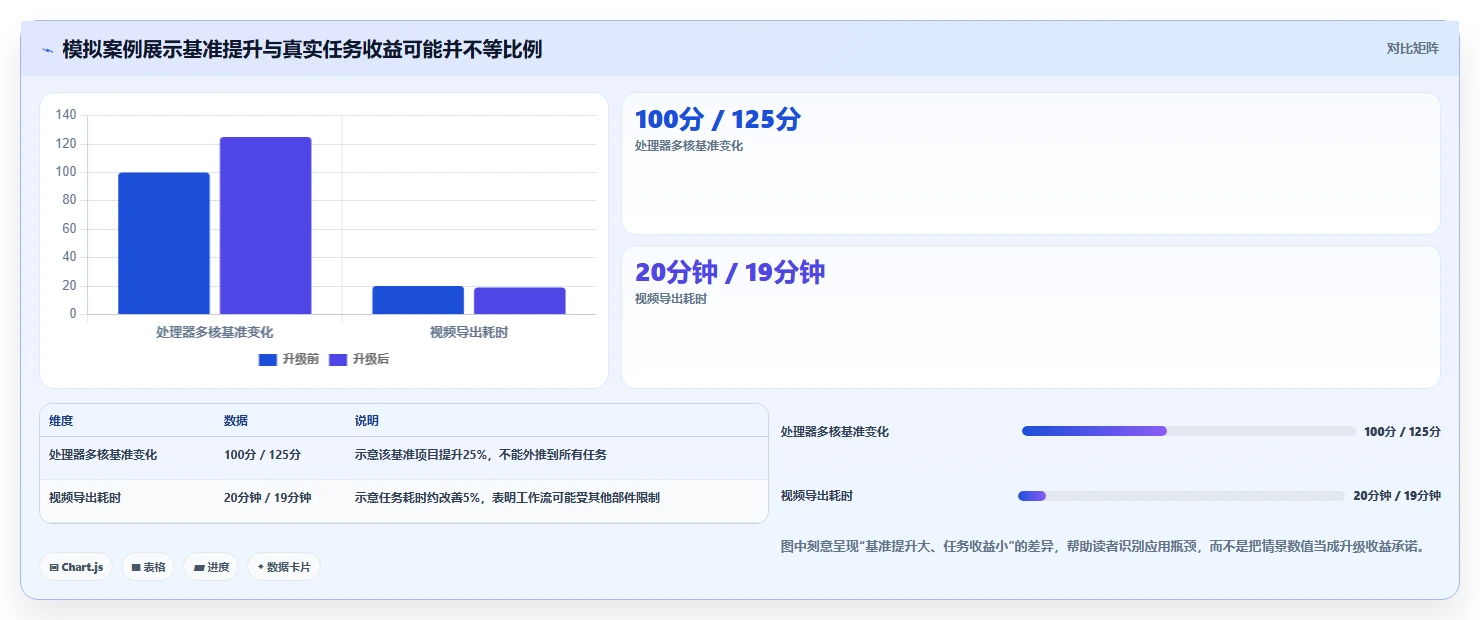This screenshot has height=620, width=1480.
Task: Click the 数据卡片 chip
Action: 284,567
